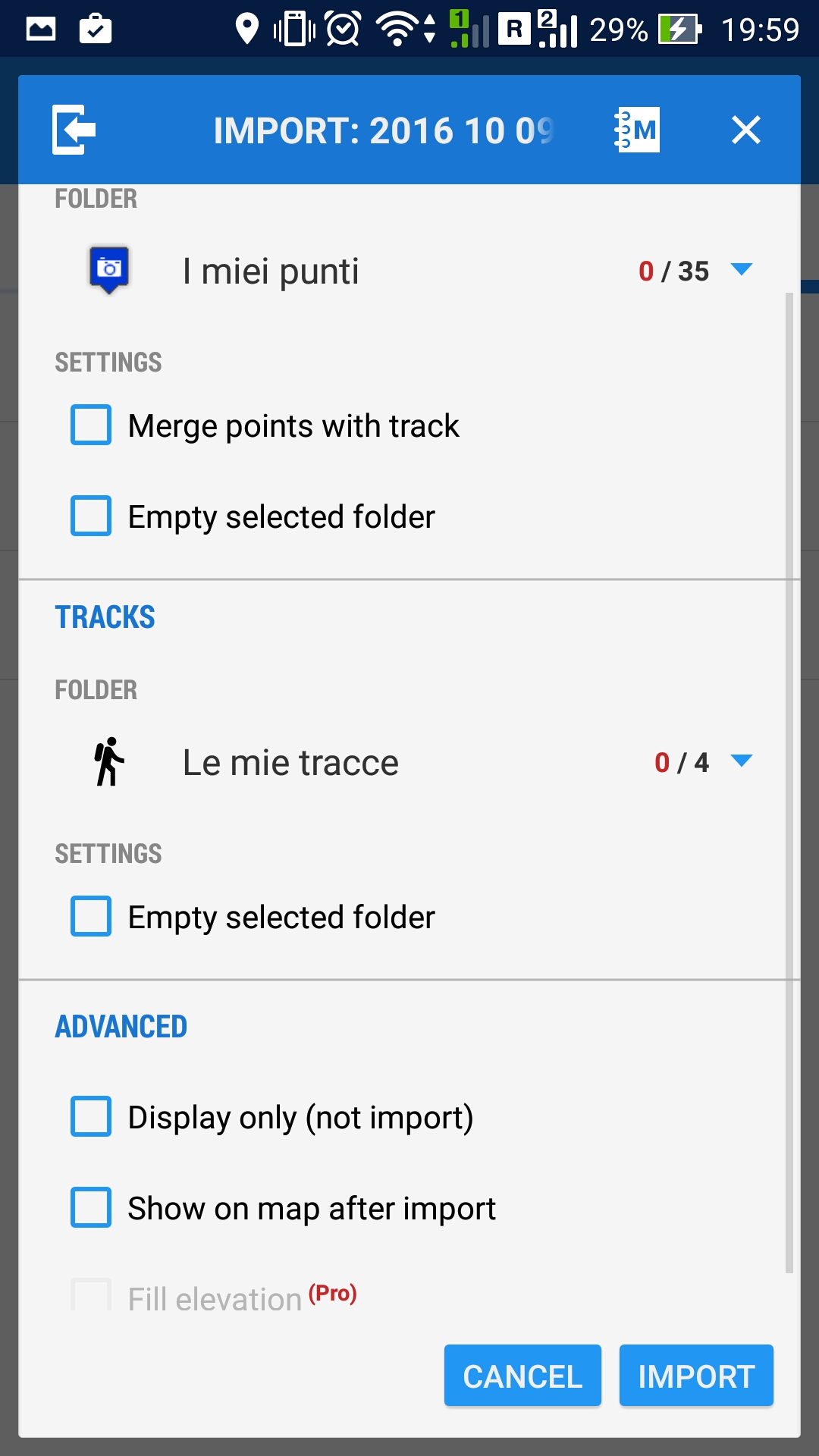Close the import dialog with X
Viewport: 819px width, 1456px height.
point(746,130)
